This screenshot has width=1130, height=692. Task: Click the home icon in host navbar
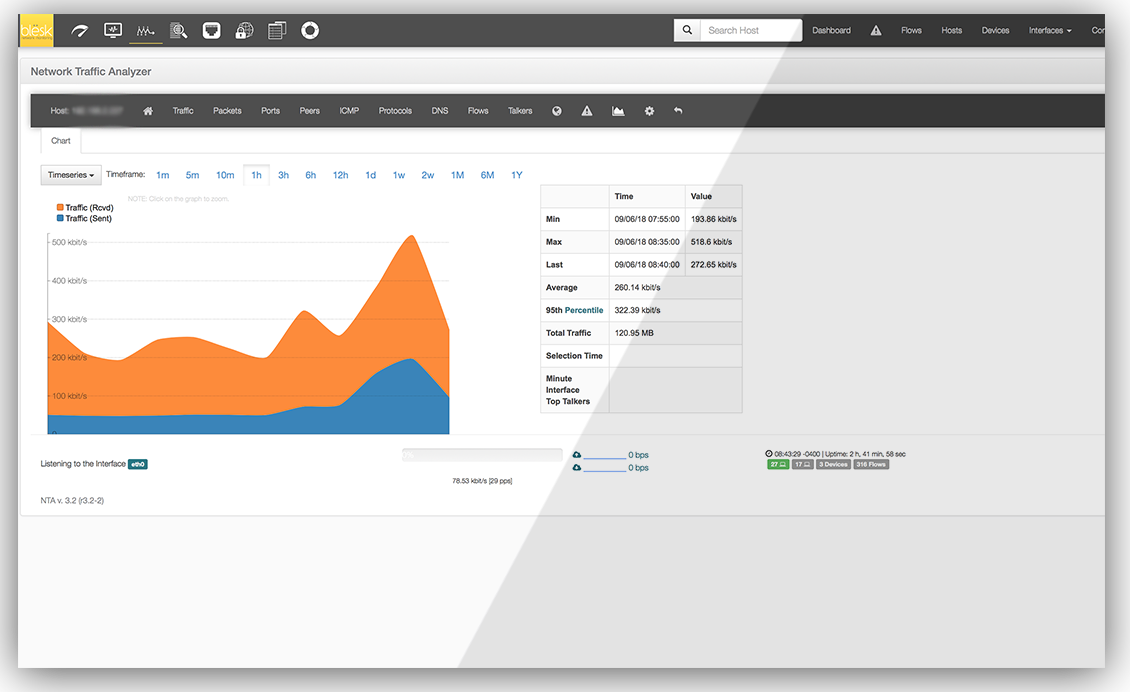point(148,111)
